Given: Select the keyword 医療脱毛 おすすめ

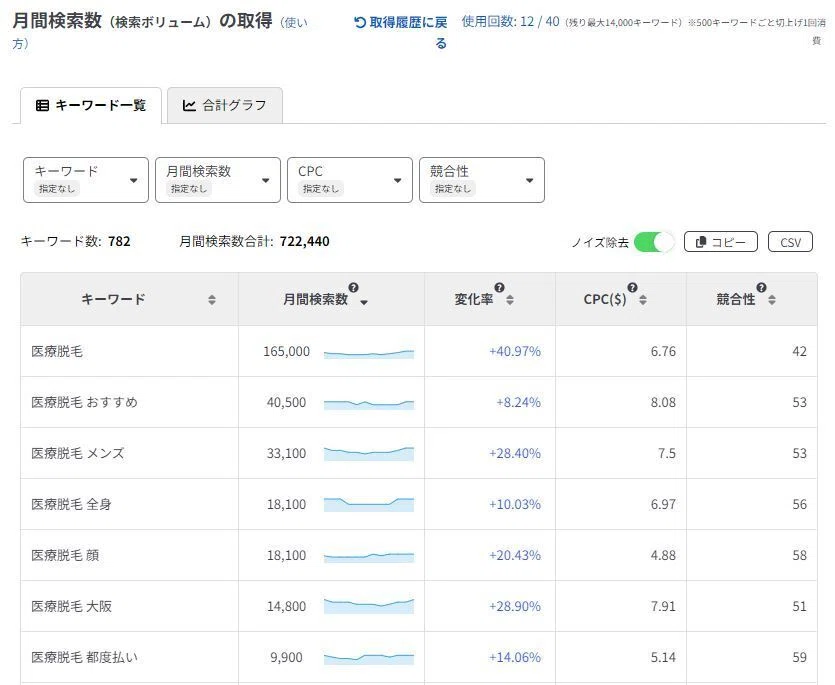Looking at the screenshot, I should pos(84,402).
